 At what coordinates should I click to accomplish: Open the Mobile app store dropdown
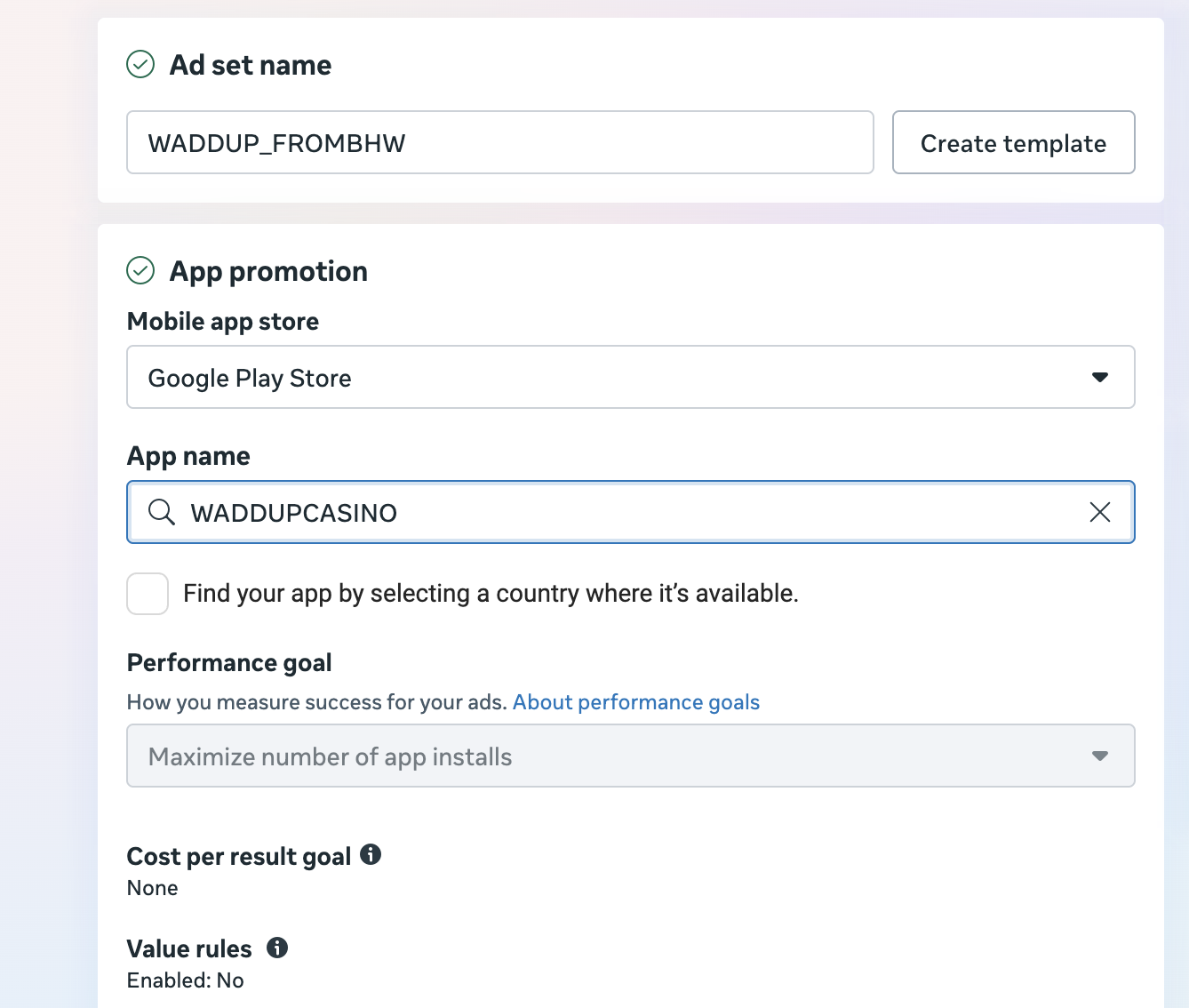[x=631, y=377]
